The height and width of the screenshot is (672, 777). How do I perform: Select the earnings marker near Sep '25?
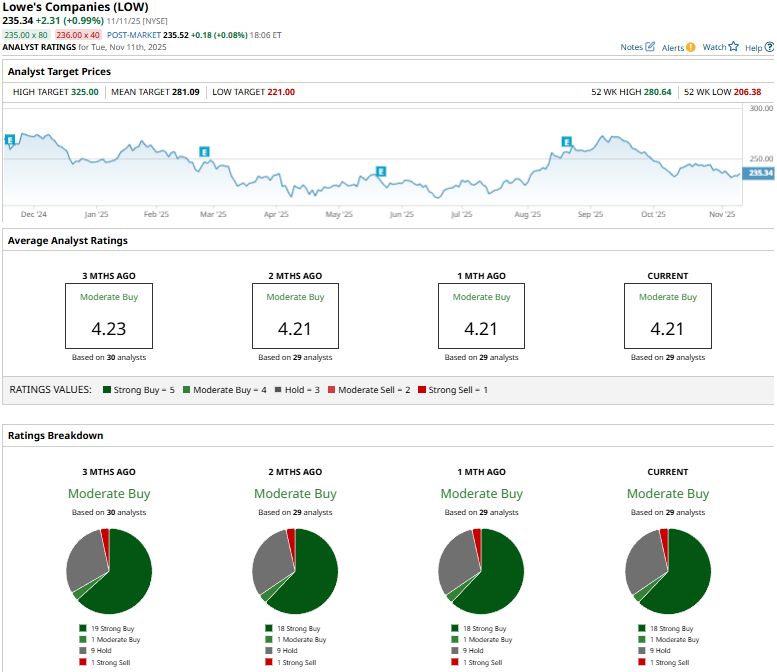pyautogui.click(x=566, y=142)
